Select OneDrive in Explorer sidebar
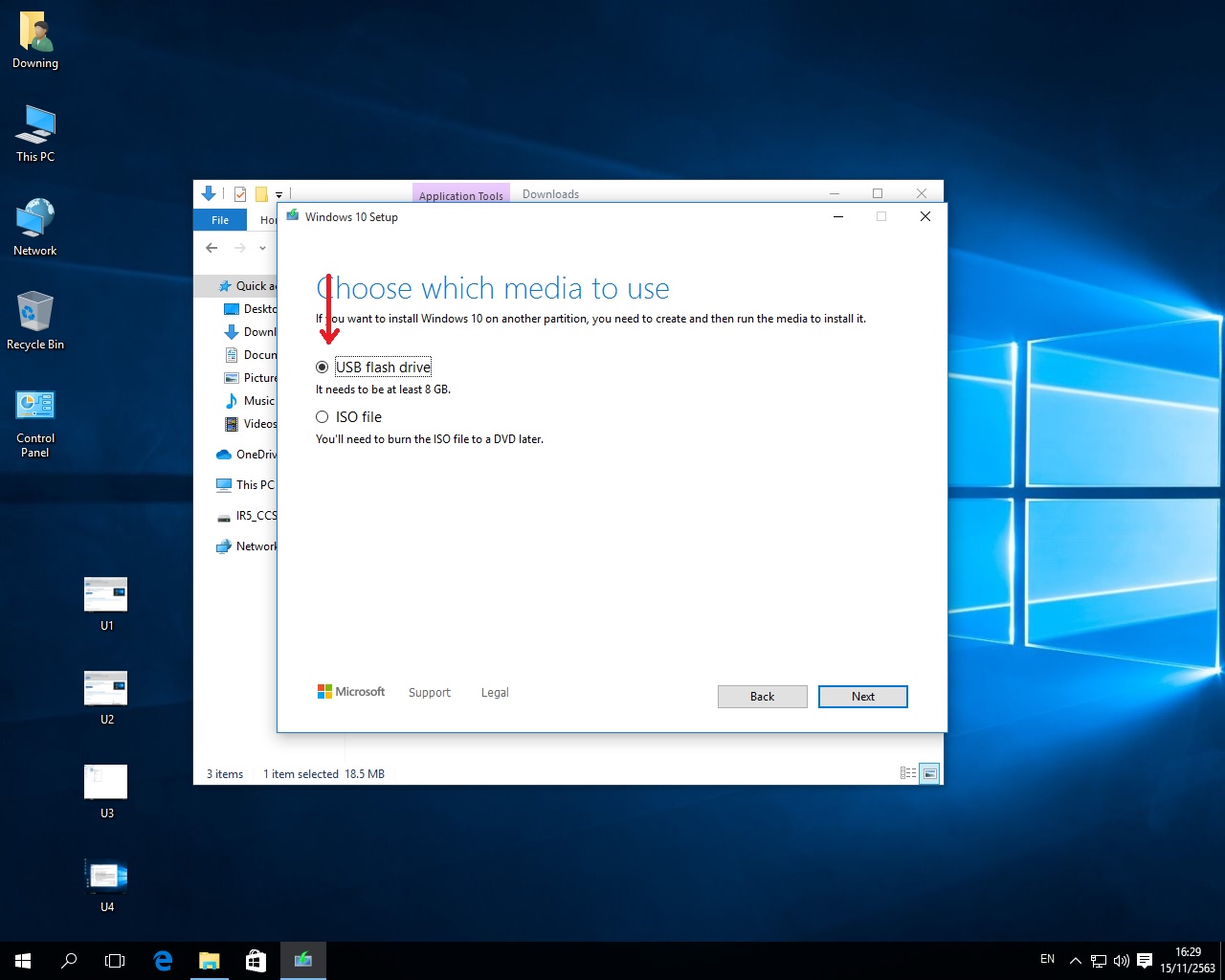 click(246, 455)
